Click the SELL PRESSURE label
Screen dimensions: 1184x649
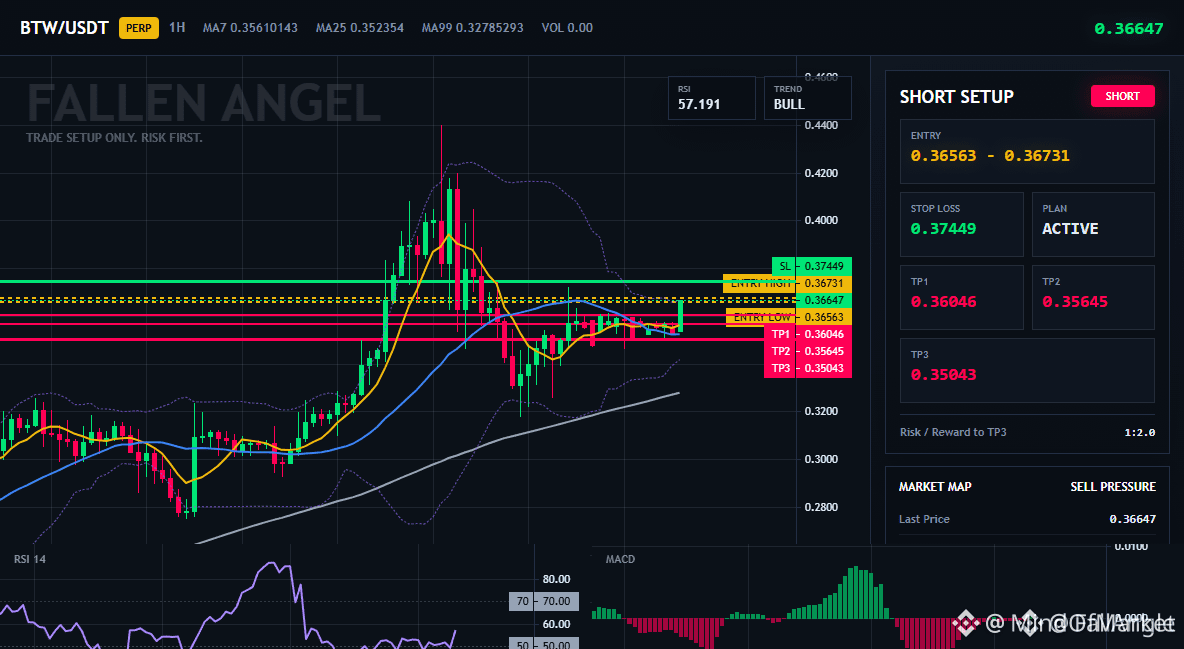(1113, 487)
